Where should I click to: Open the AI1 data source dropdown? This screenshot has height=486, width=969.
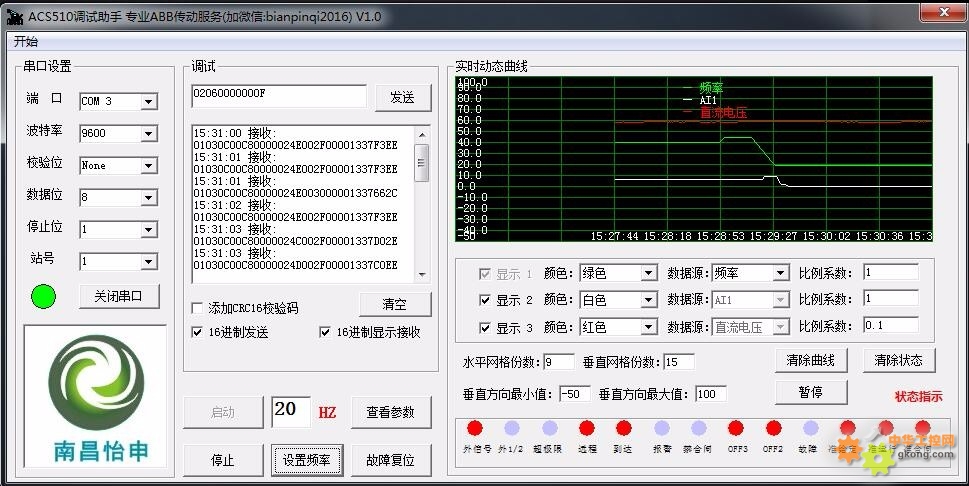[781, 300]
